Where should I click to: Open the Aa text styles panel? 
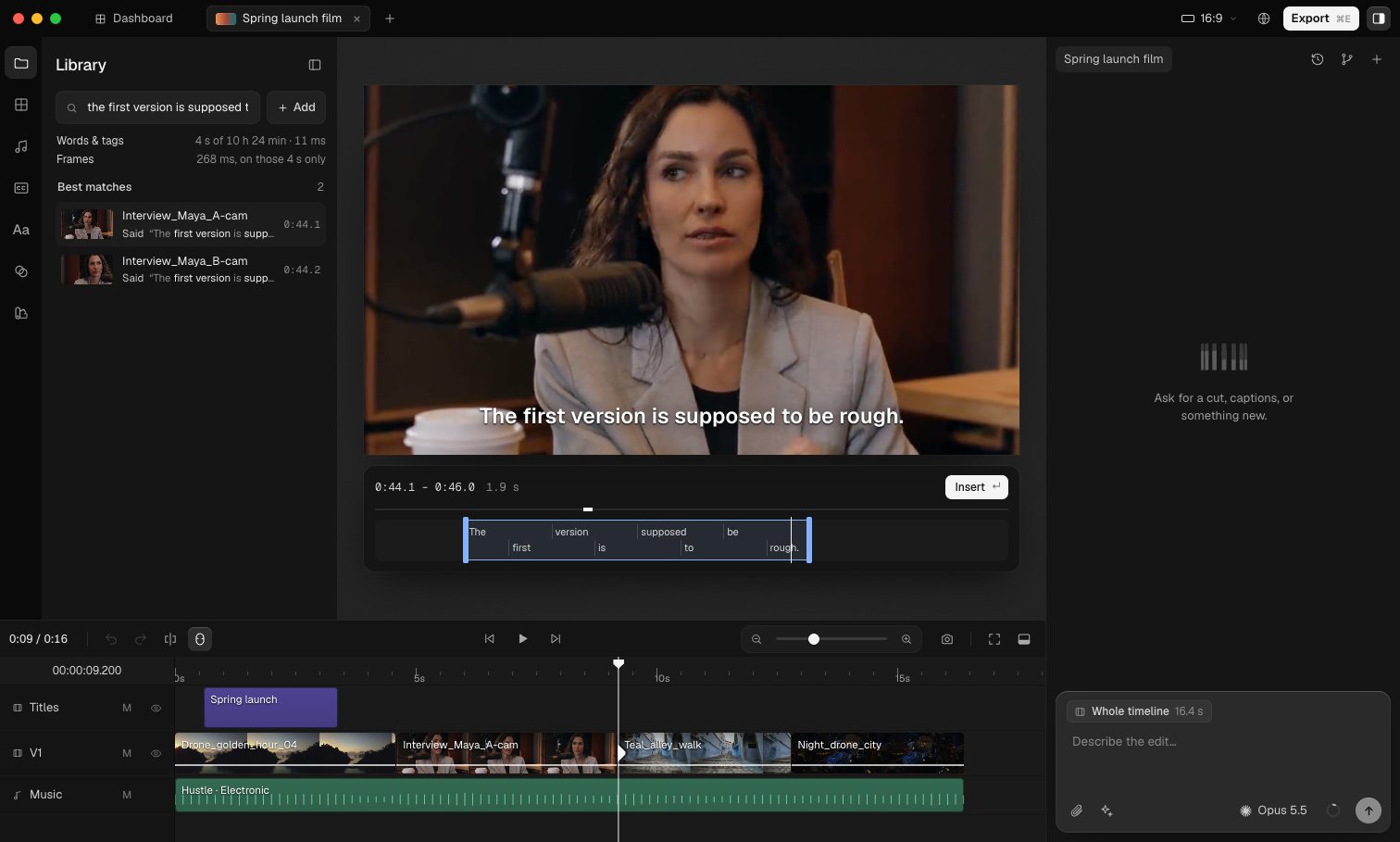pyautogui.click(x=21, y=230)
